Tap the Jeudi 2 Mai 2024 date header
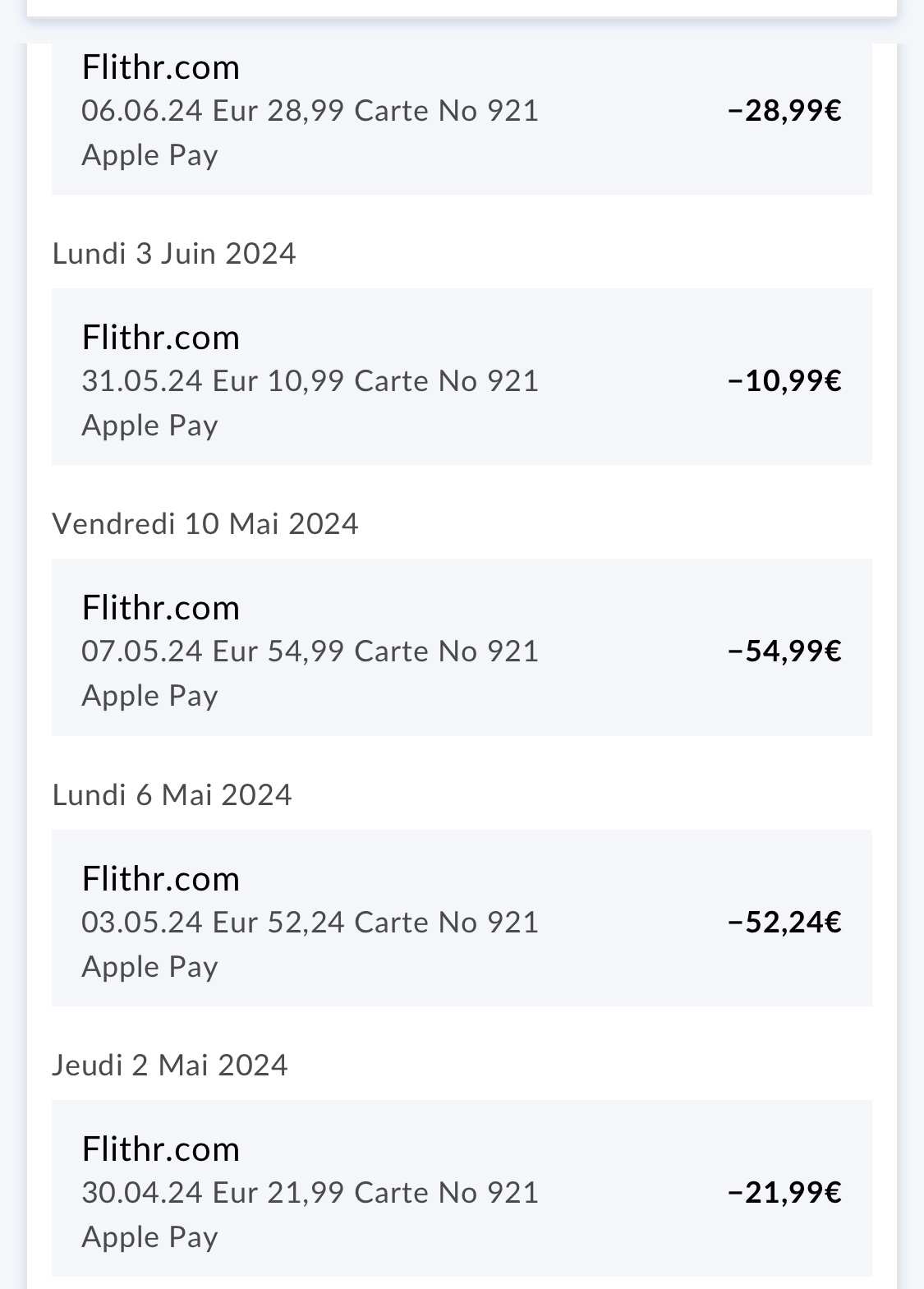 (170, 1065)
